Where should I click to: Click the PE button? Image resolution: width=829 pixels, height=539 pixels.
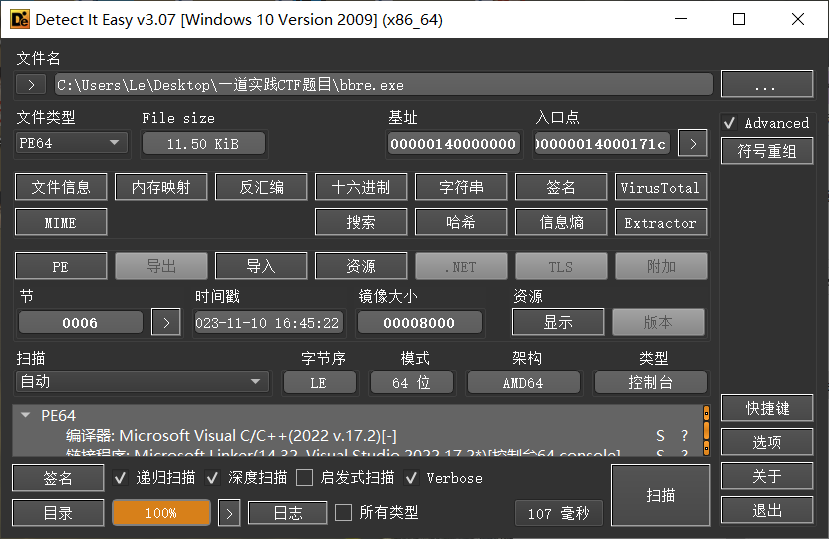coord(61,266)
